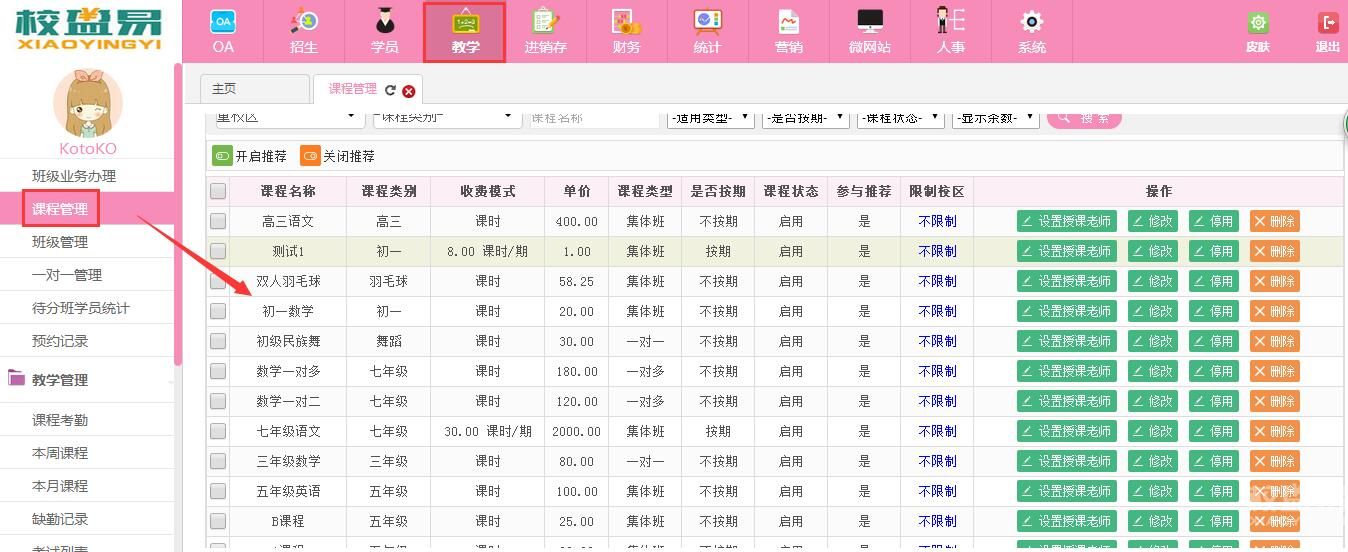Open the 财务 finance module

click(x=627, y=31)
